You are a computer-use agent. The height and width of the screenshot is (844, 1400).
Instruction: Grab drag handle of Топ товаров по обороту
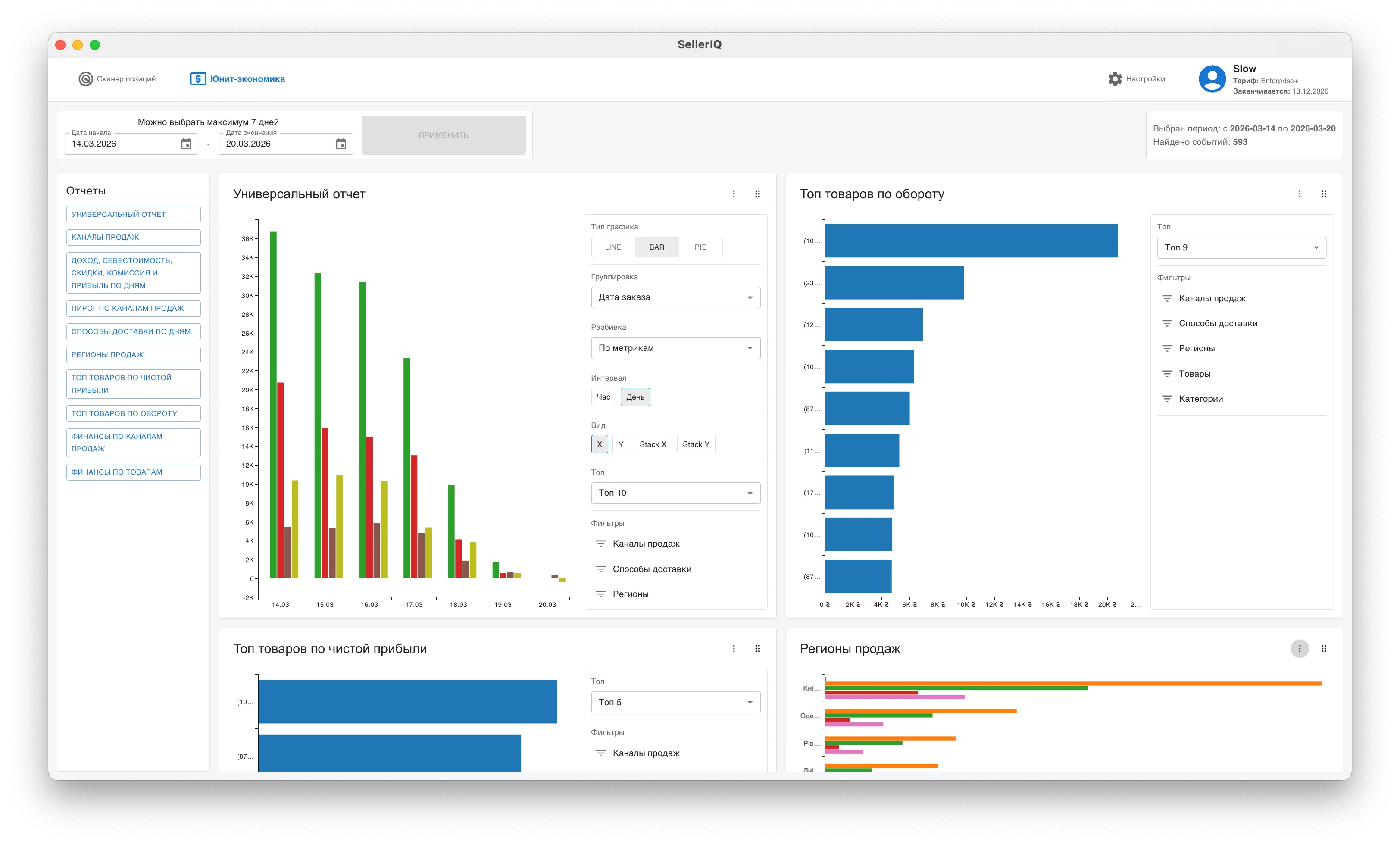click(x=1323, y=194)
